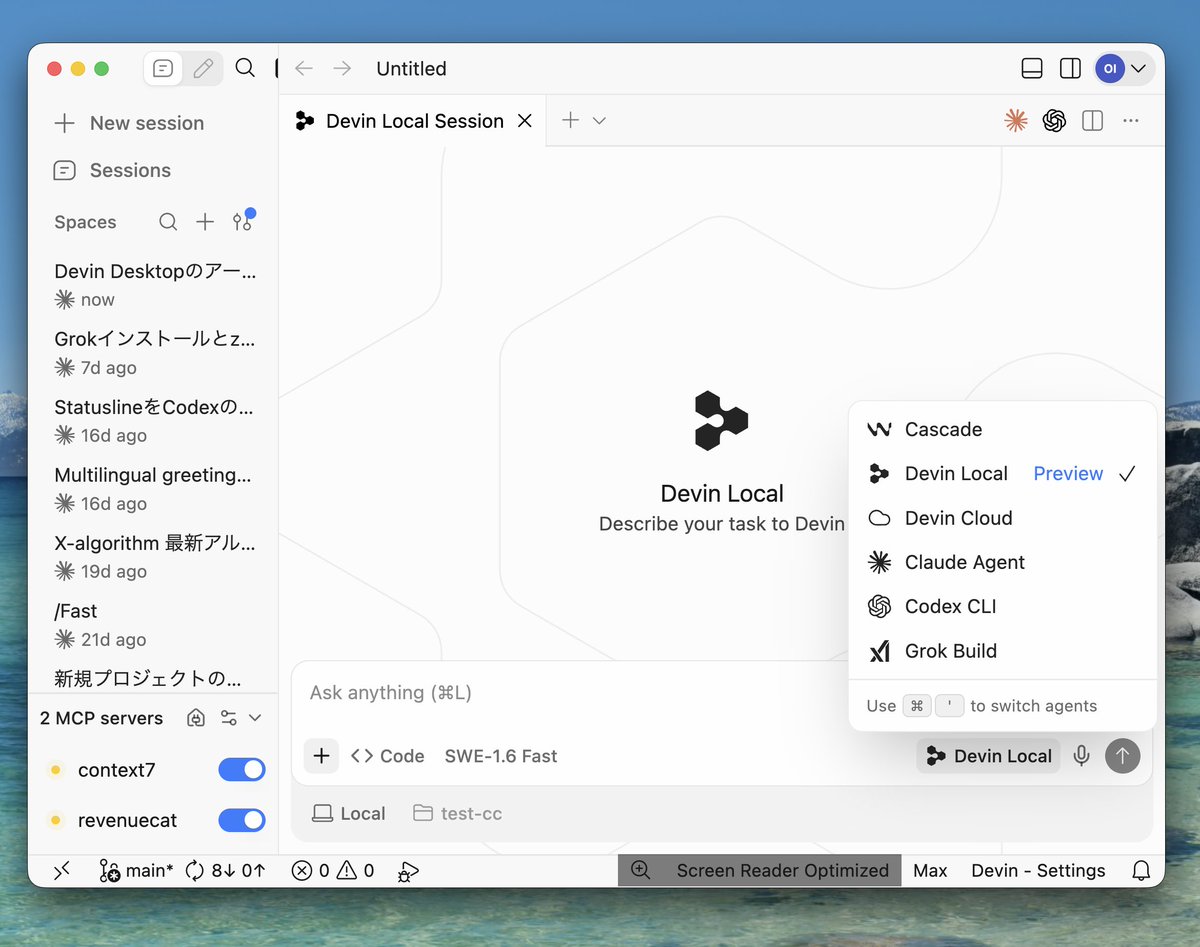Go forward with the right arrow
Screen dimensions: 1200x947
pyautogui.click(x=342, y=68)
